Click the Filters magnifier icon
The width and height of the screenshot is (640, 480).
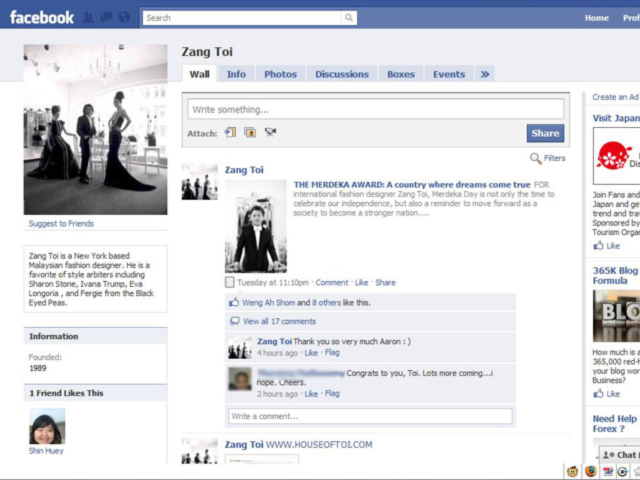pyautogui.click(x=536, y=158)
